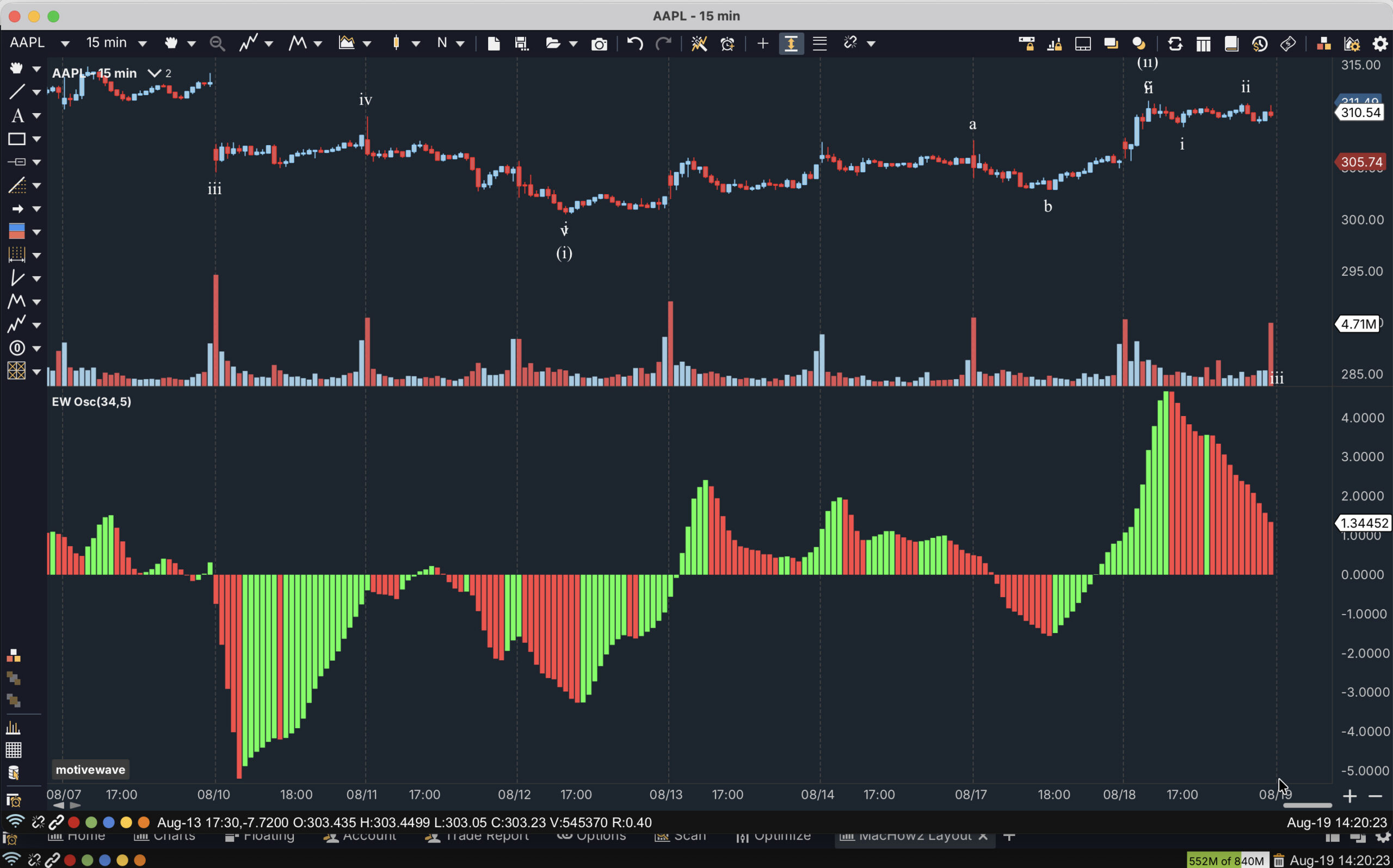Open the studies chart icon in top toolbar
Viewport: 1393px width, 868px height.
point(346,43)
